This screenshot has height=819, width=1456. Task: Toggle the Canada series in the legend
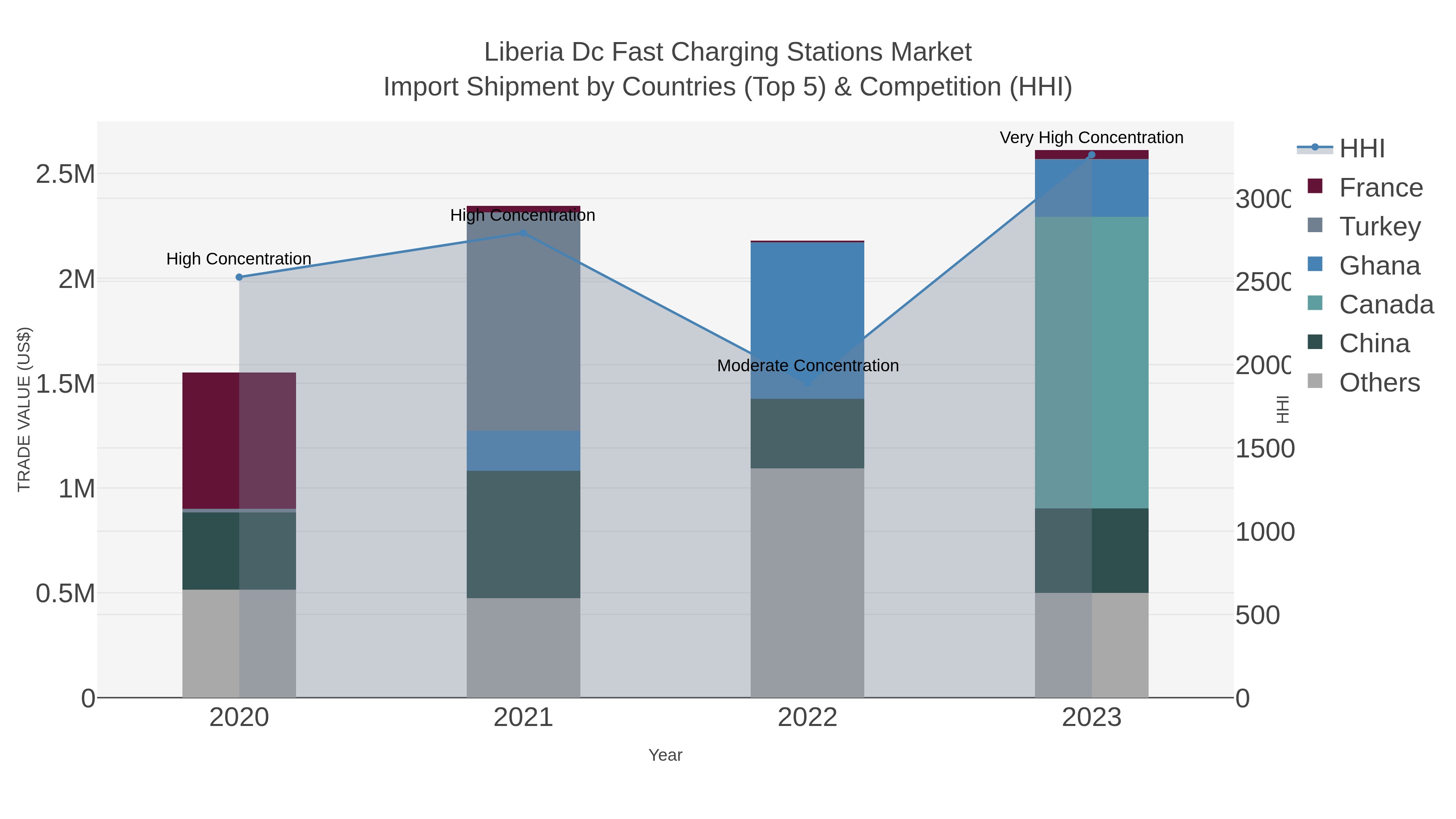(1371, 304)
